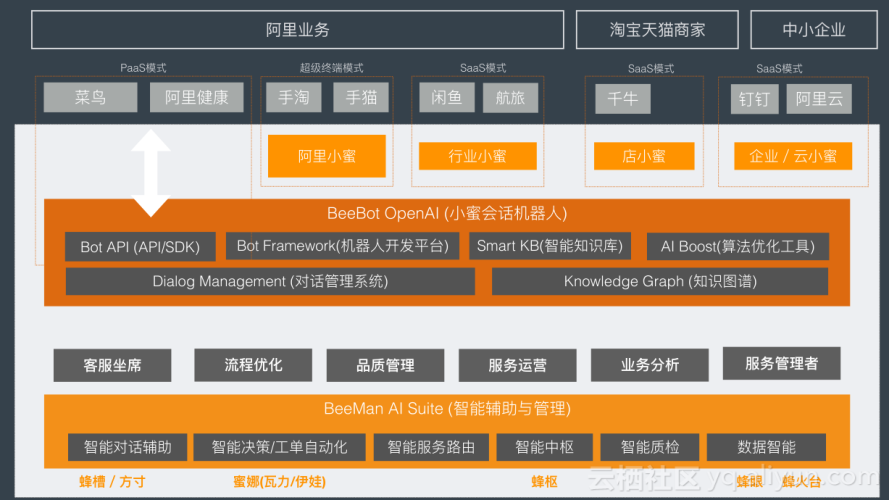Screen dimensions: 889x500
Task: Select the Smart KB(智能知识库) box
Action: tap(550, 245)
